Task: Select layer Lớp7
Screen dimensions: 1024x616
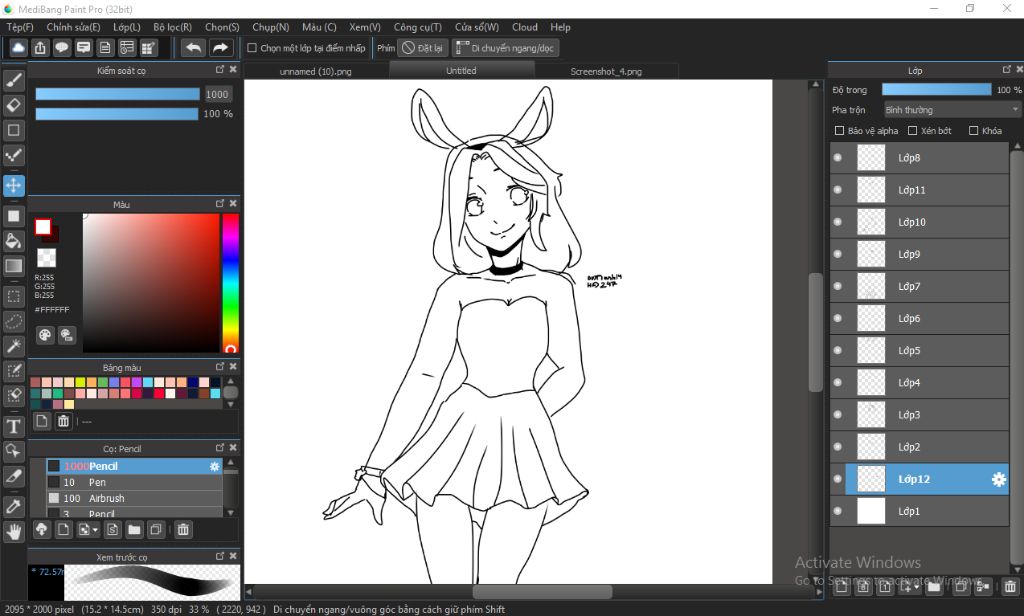Action: (920, 286)
